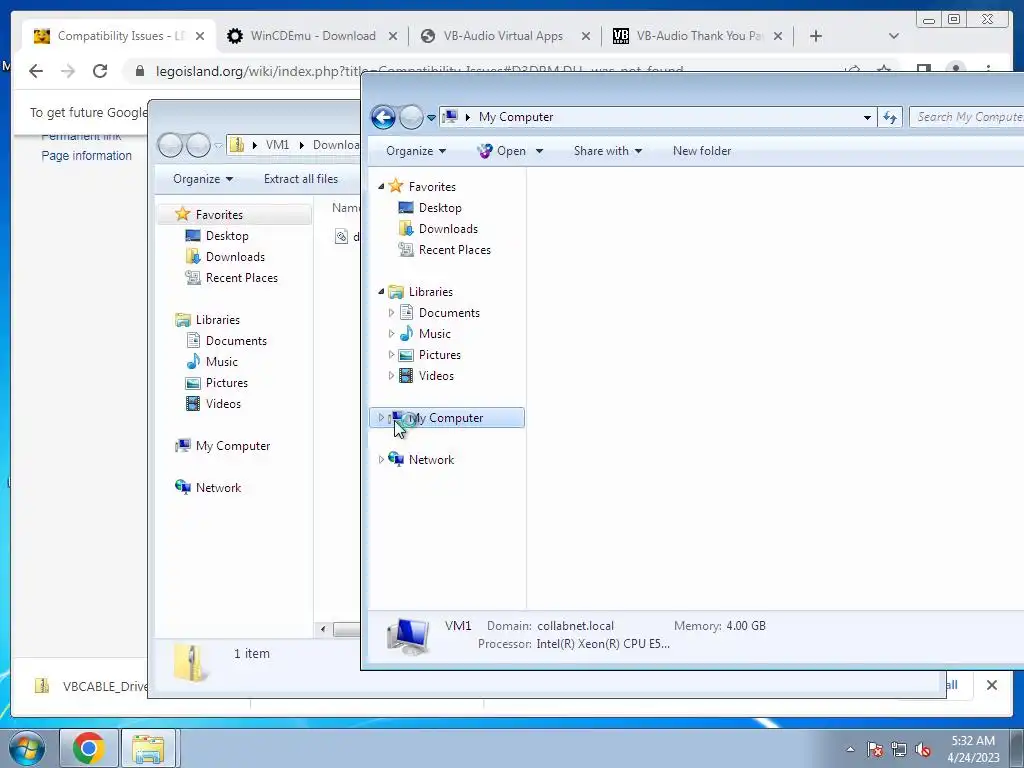Open the Share with menu
The image size is (1024, 768).
pos(607,151)
